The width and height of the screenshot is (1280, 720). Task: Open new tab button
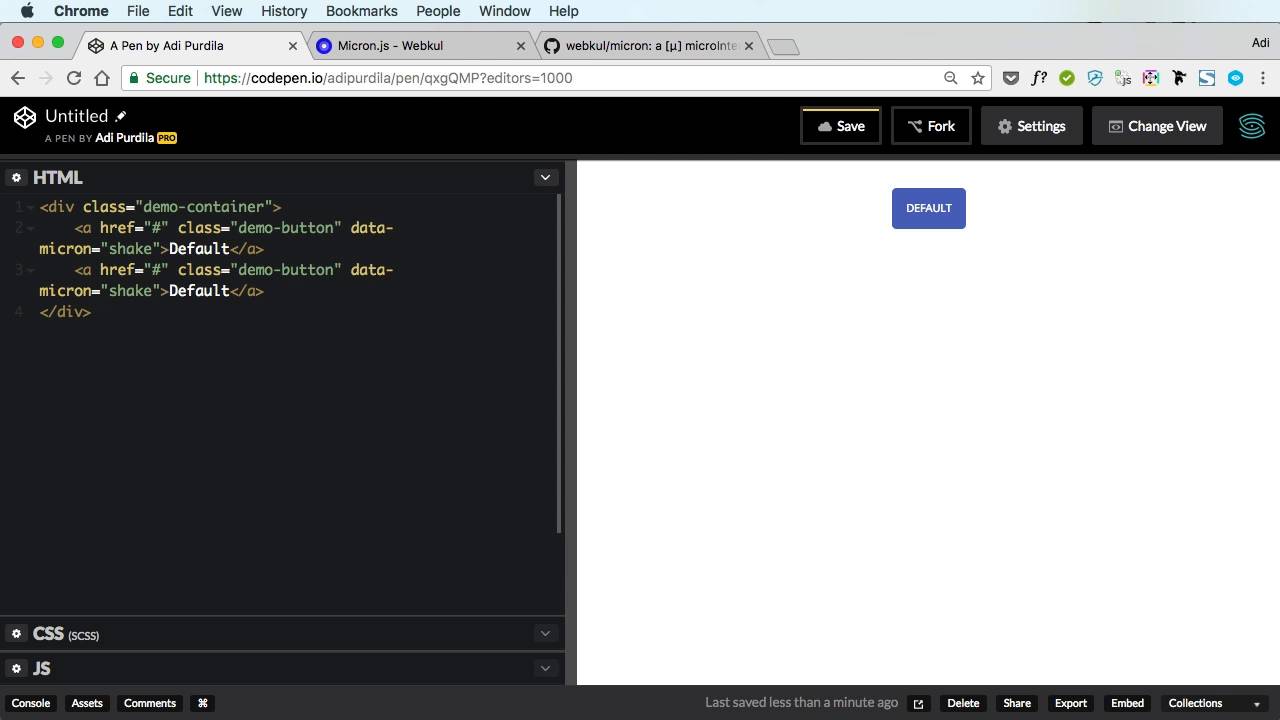784,47
